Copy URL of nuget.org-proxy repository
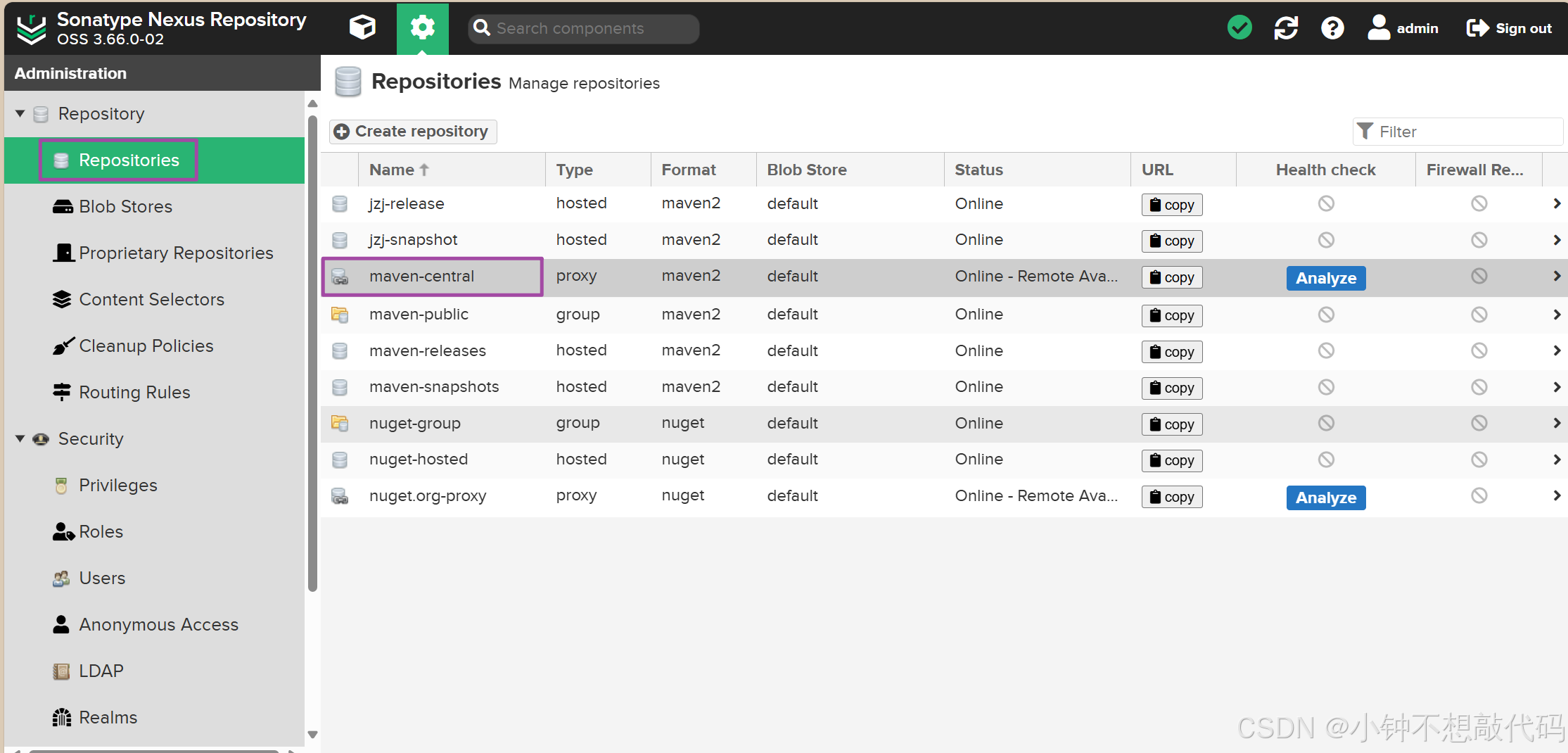 [1172, 497]
